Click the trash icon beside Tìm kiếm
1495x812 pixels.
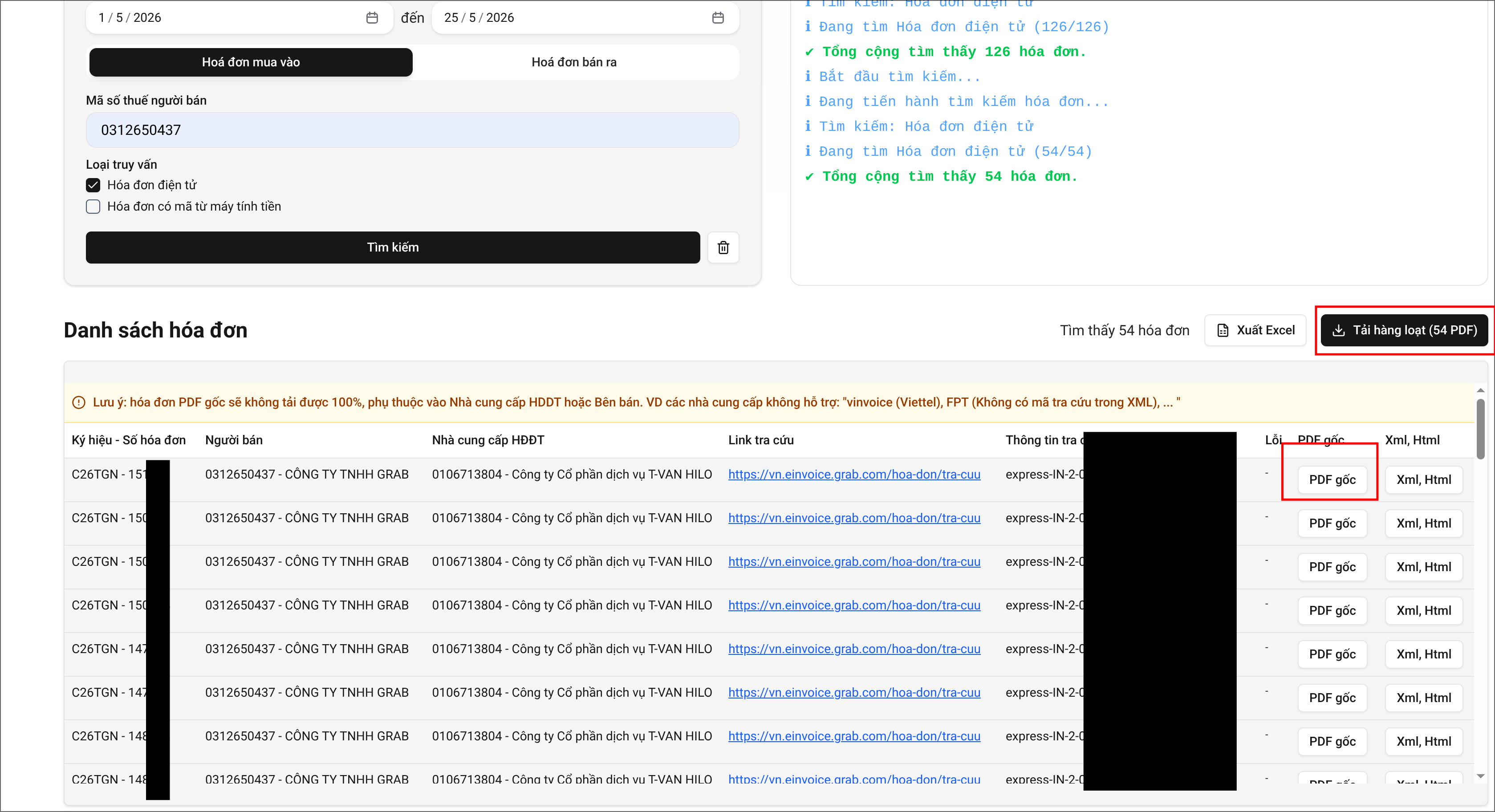point(723,247)
